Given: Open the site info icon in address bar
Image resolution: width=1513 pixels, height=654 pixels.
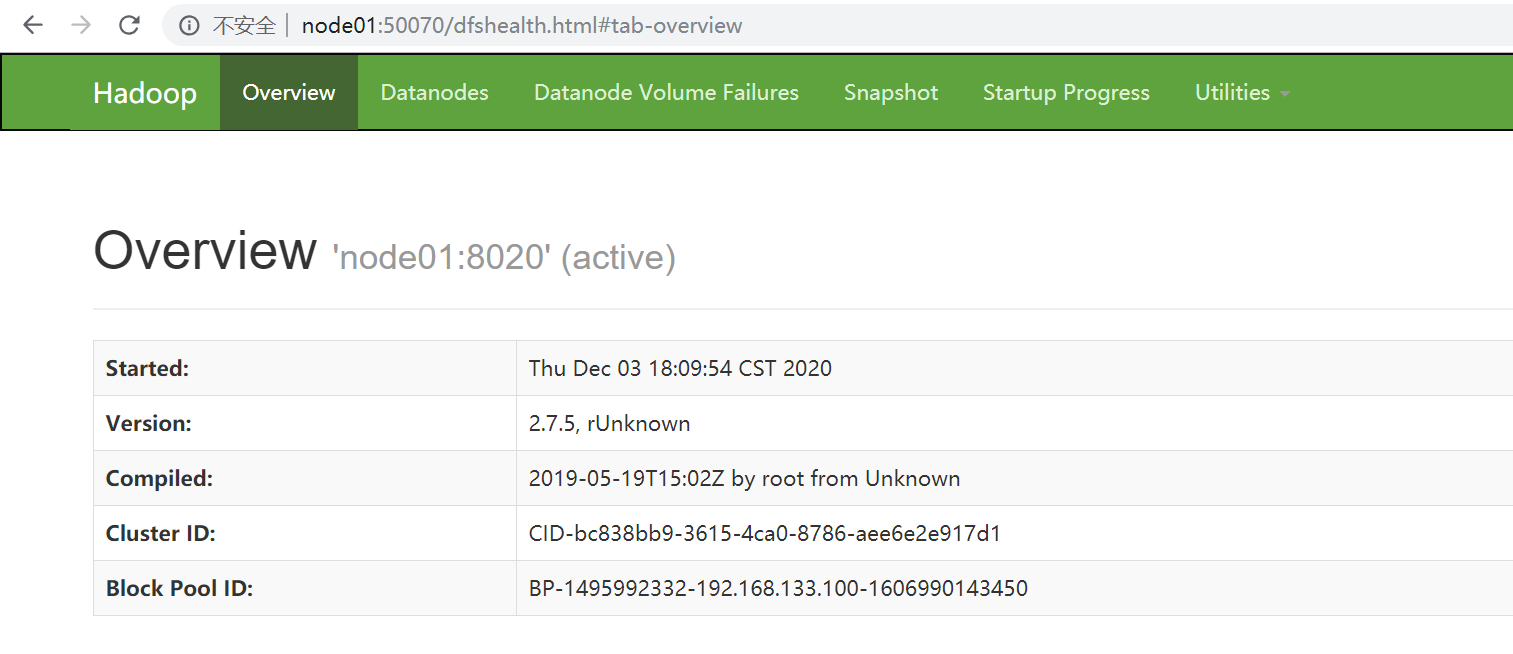Looking at the screenshot, I should pos(189,26).
